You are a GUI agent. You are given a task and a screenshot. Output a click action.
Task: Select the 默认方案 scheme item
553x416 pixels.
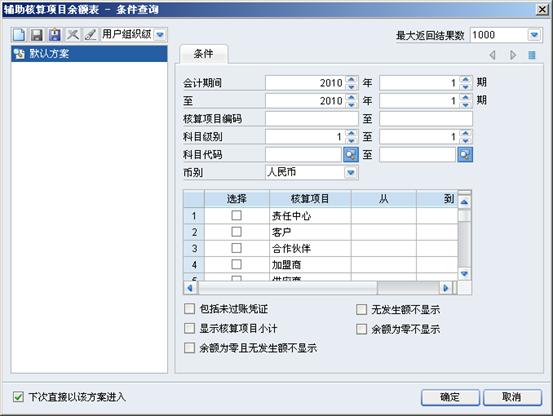pyautogui.click(x=89, y=54)
